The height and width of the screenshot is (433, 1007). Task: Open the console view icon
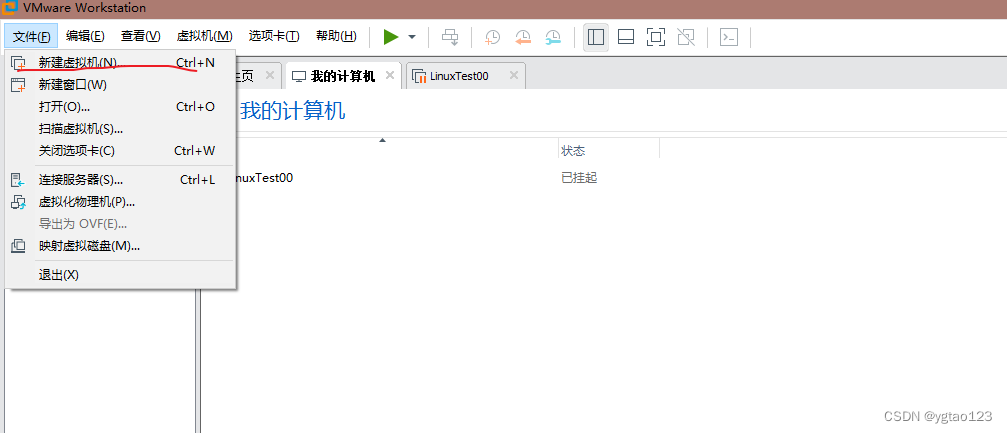pos(729,37)
